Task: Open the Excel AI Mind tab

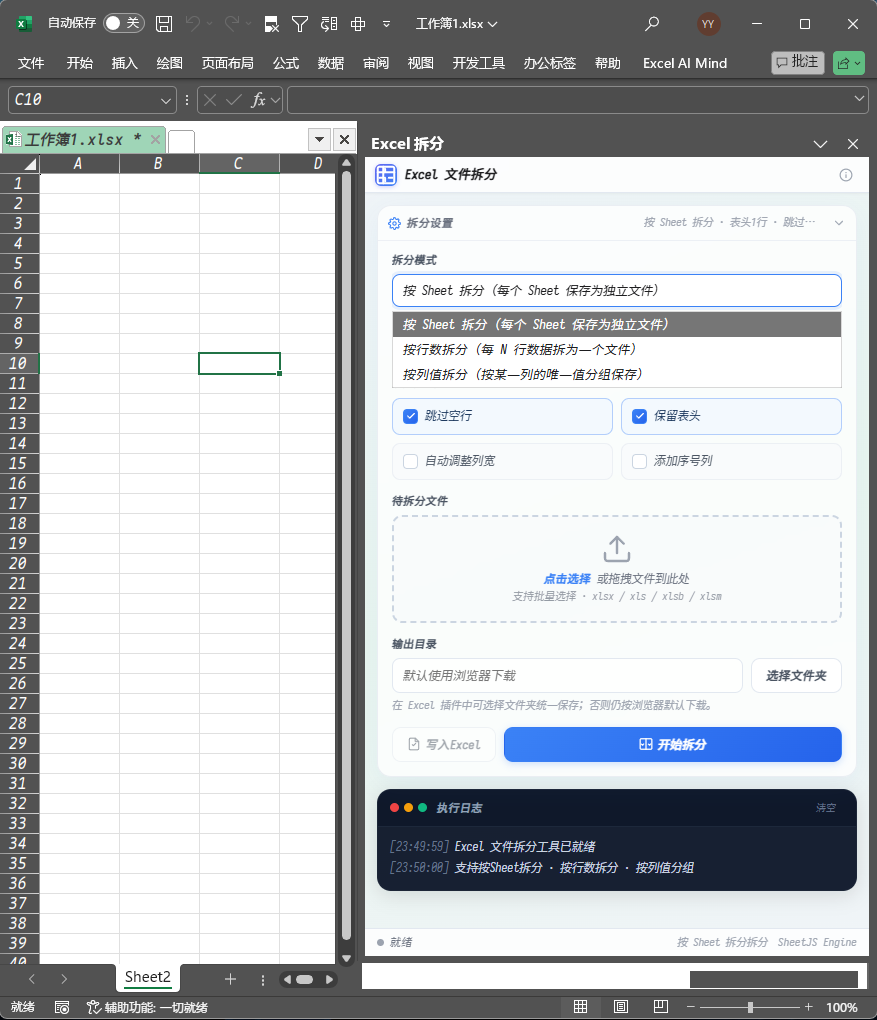Action: 684,64
